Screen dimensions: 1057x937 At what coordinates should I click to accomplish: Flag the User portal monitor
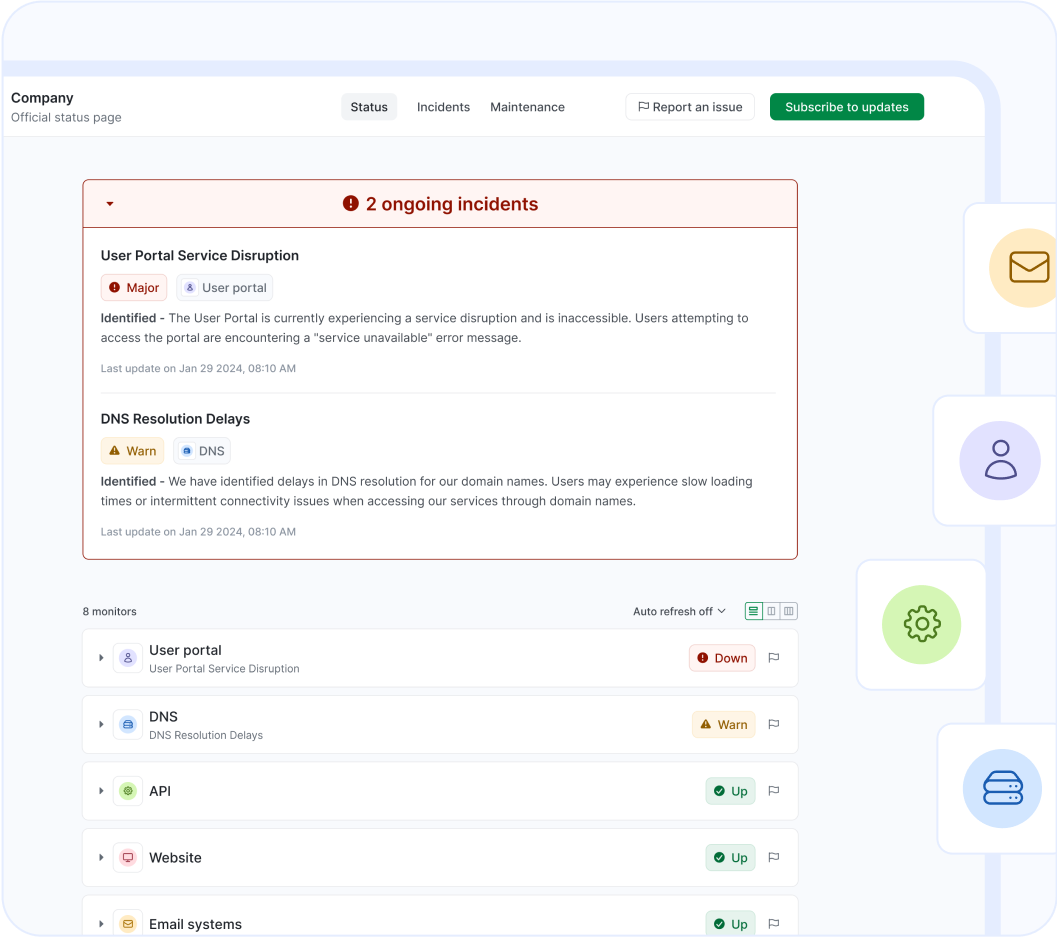click(773, 657)
